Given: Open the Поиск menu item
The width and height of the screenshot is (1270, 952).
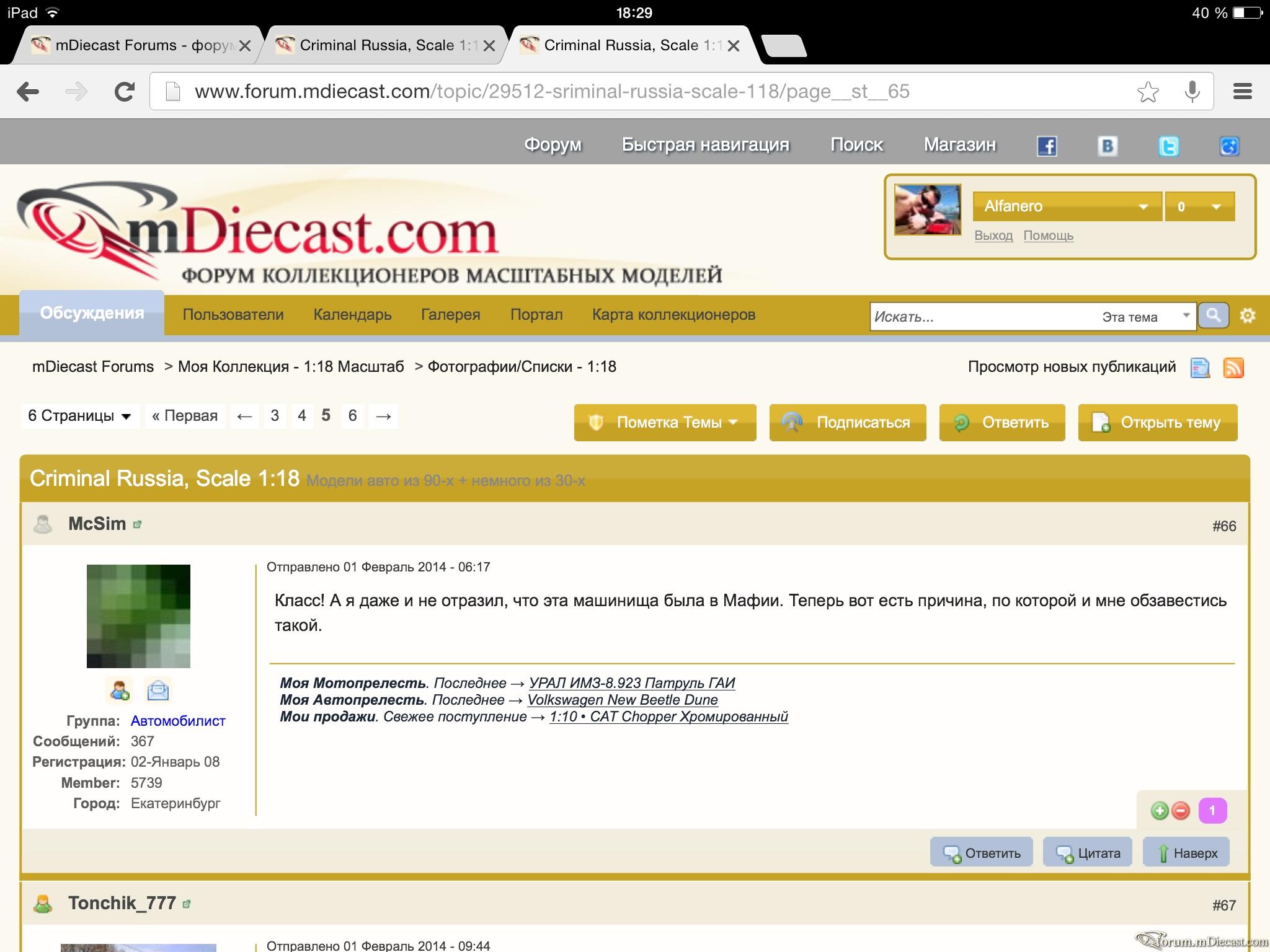Looking at the screenshot, I should [x=857, y=144].
